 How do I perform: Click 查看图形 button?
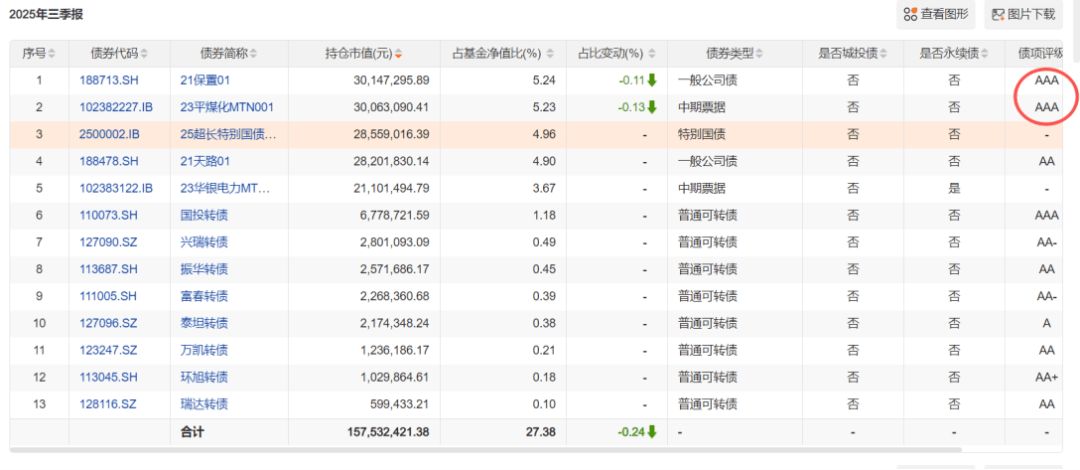[x=935, y=14]
